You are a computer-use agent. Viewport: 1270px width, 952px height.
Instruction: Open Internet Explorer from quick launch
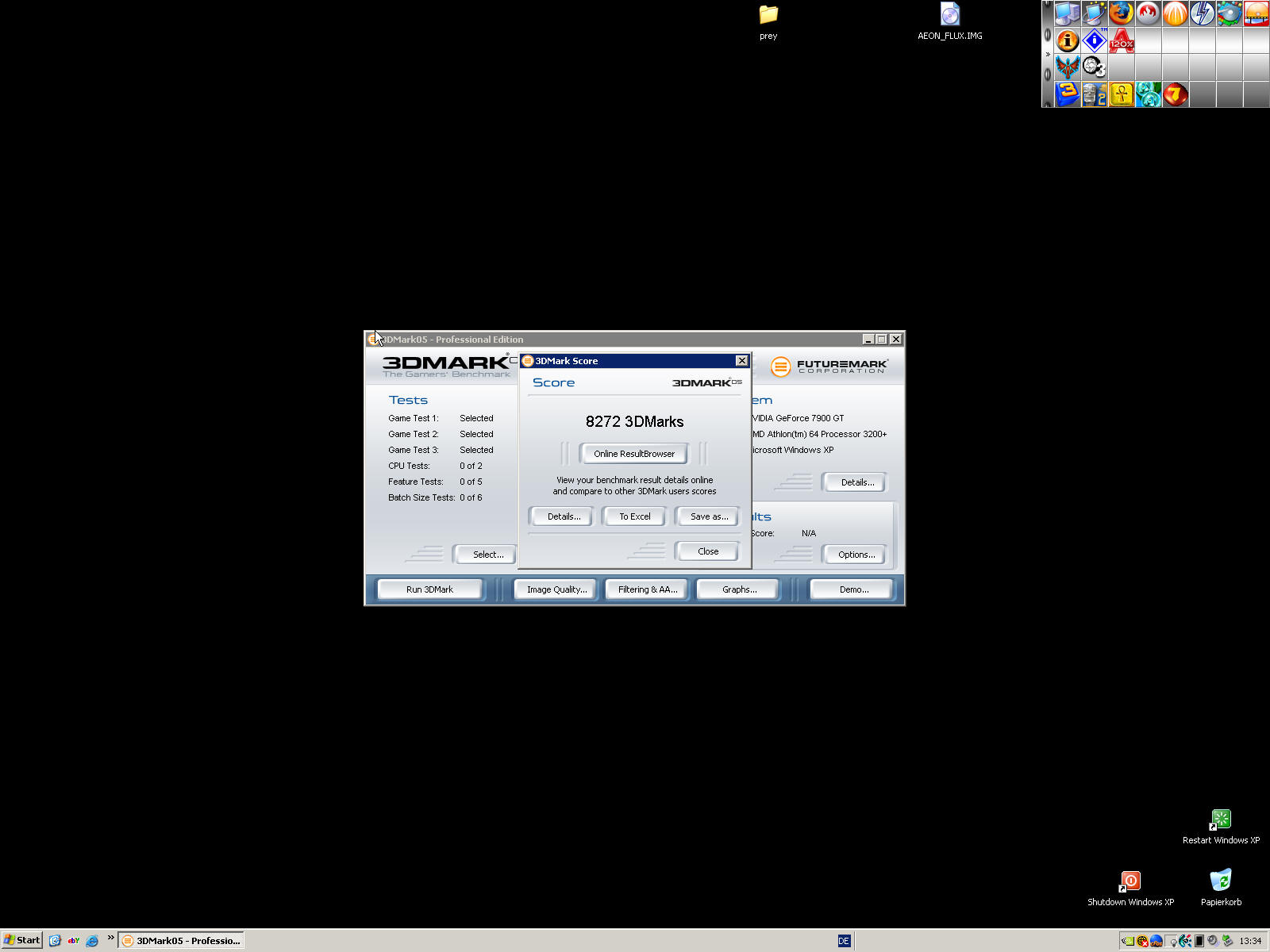pos(92,941)
